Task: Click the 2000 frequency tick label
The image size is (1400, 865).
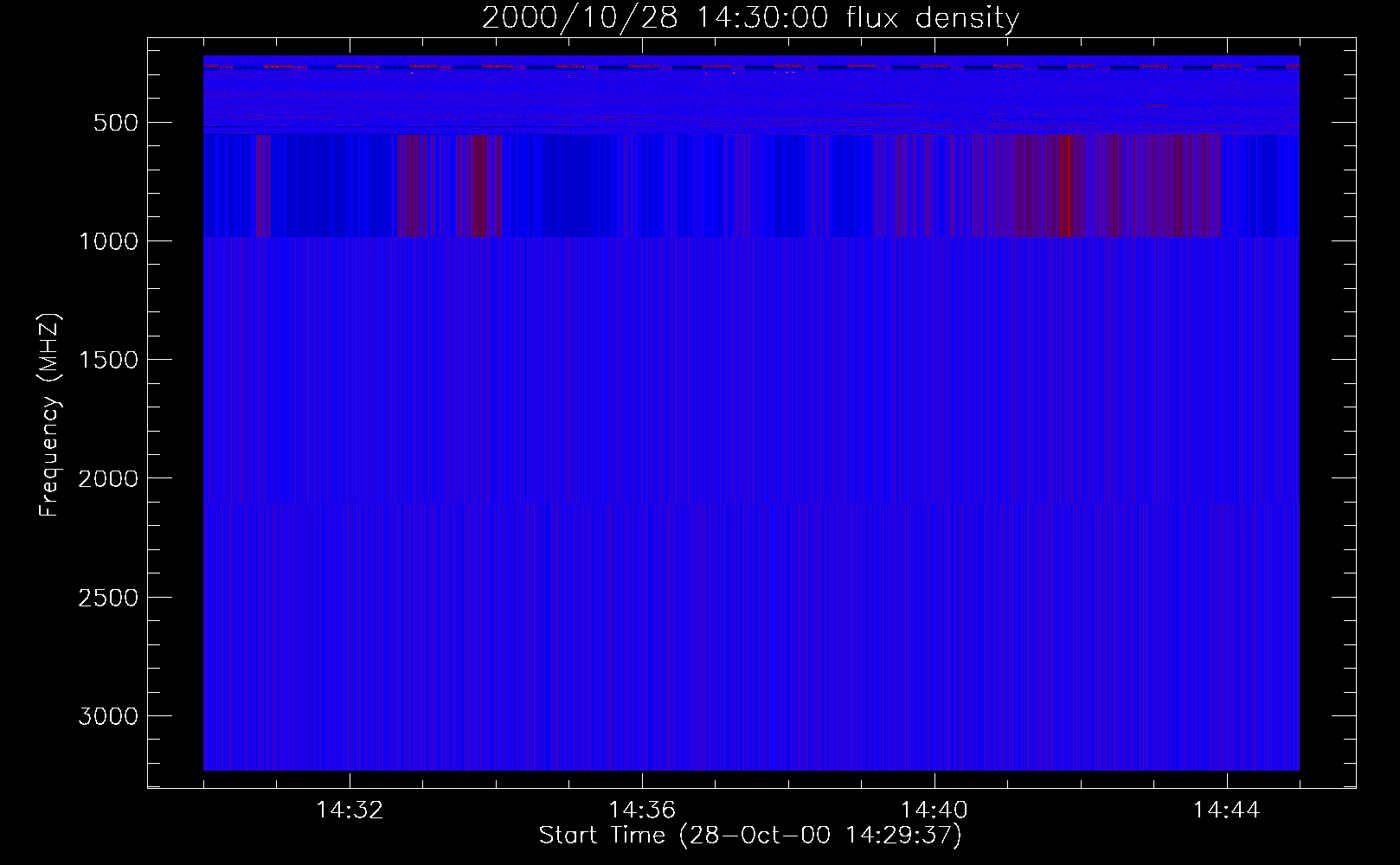Action: click(108, 478)
